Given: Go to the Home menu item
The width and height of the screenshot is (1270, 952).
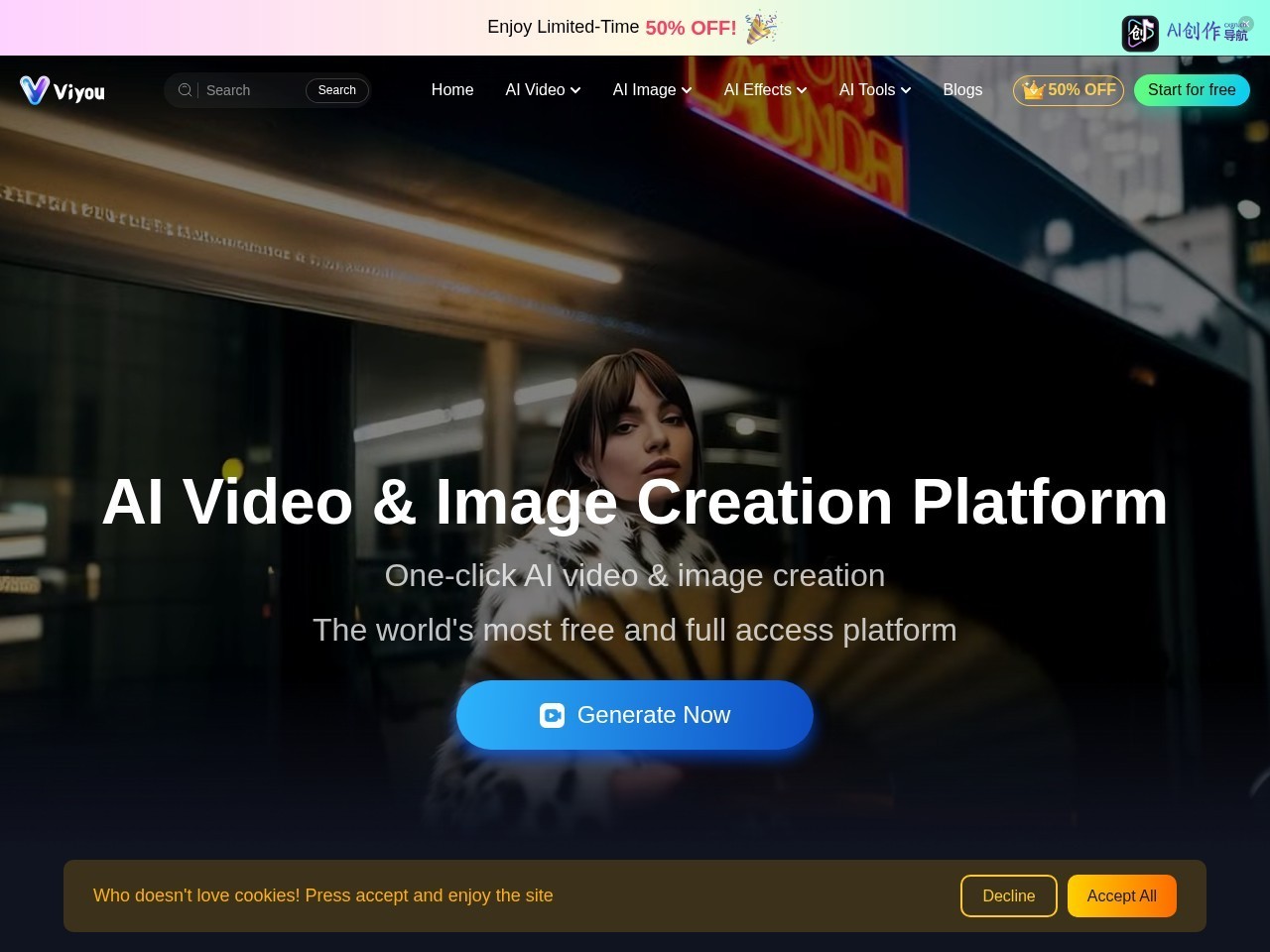Looking at the screenshot, I should point(452,90).
